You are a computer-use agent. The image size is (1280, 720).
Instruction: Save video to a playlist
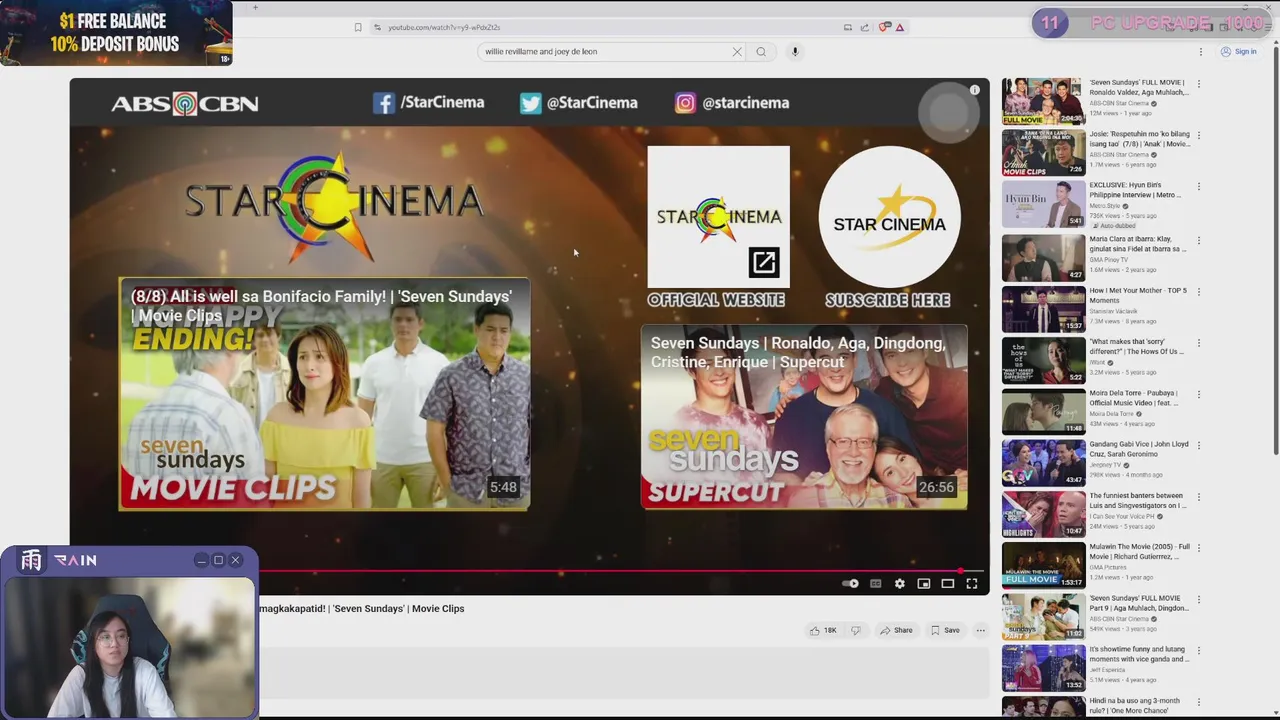point(945,630)
